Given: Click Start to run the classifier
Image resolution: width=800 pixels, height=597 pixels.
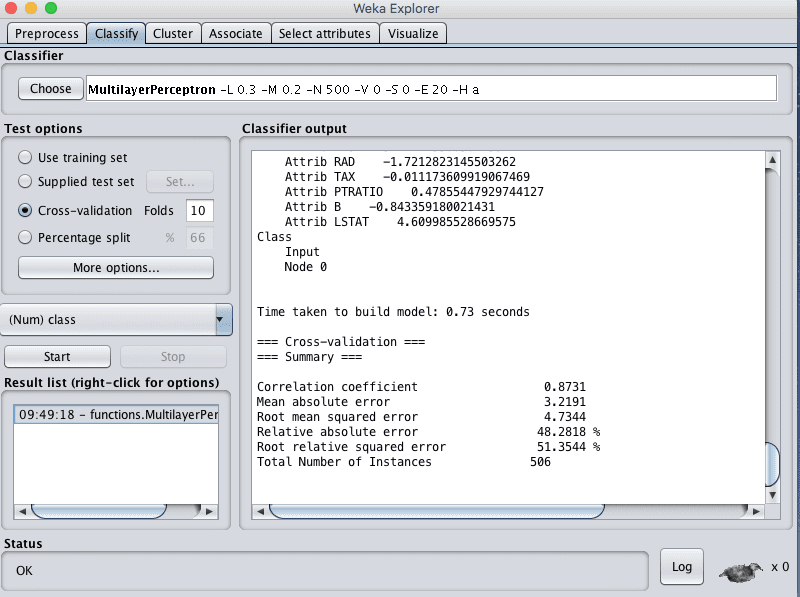Looking at the screenshot, I should point(57,357).
